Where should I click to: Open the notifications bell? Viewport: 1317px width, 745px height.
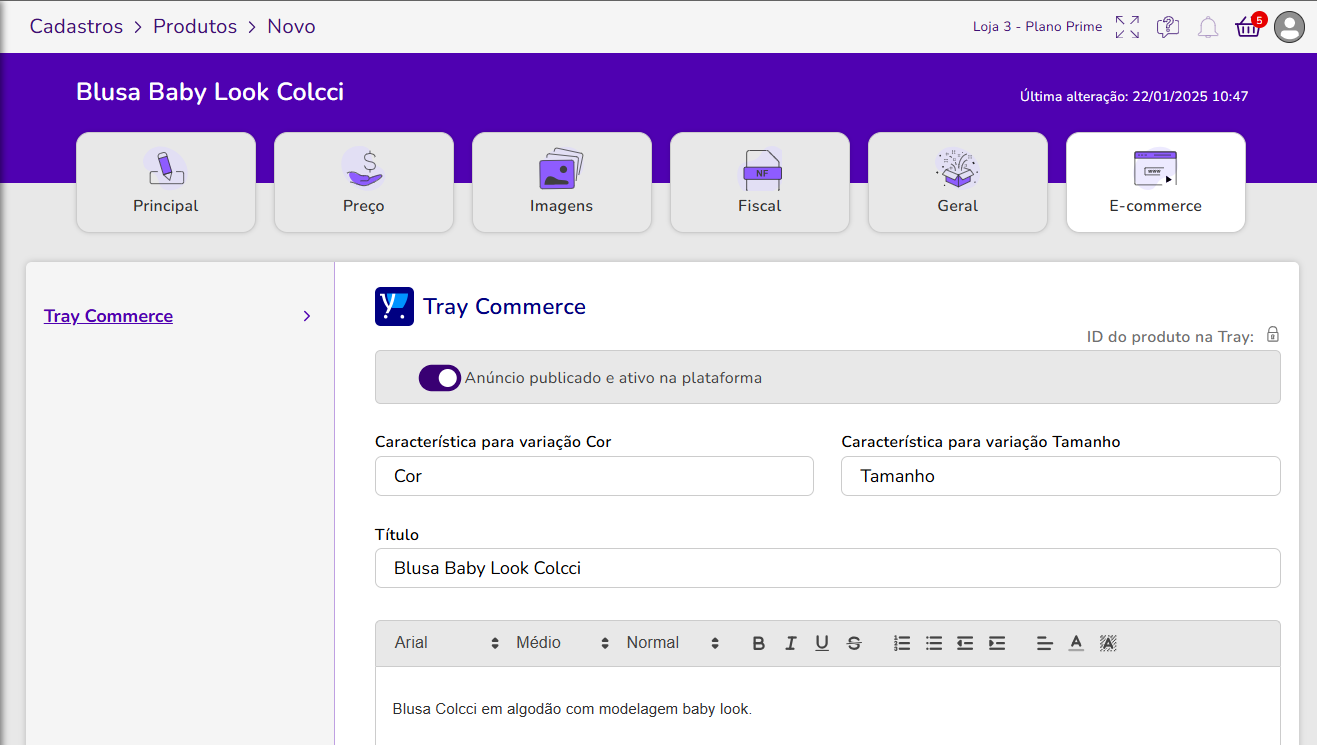pyautogui.click(x=1208, y=27)
